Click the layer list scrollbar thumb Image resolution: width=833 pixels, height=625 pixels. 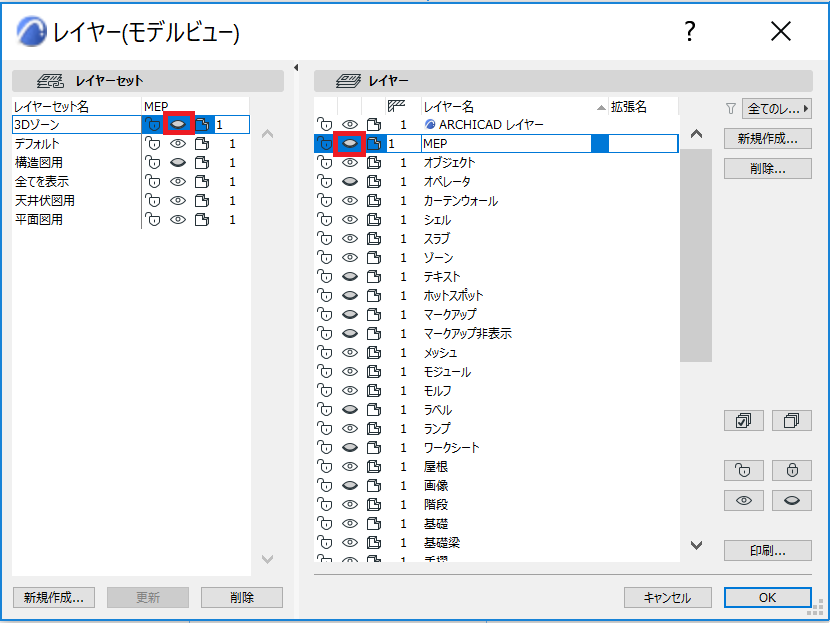click(x=696, y=255)
